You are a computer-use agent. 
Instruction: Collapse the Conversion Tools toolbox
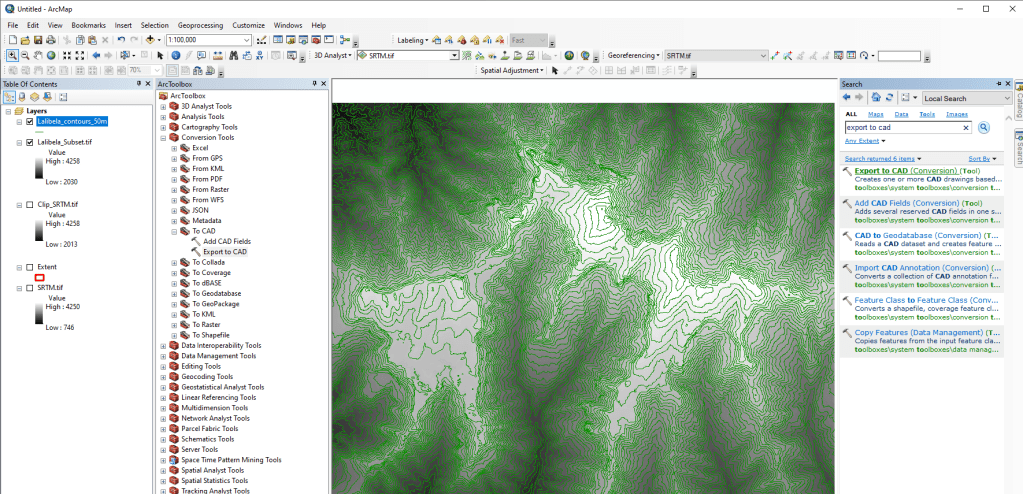[x=164, y=137]
